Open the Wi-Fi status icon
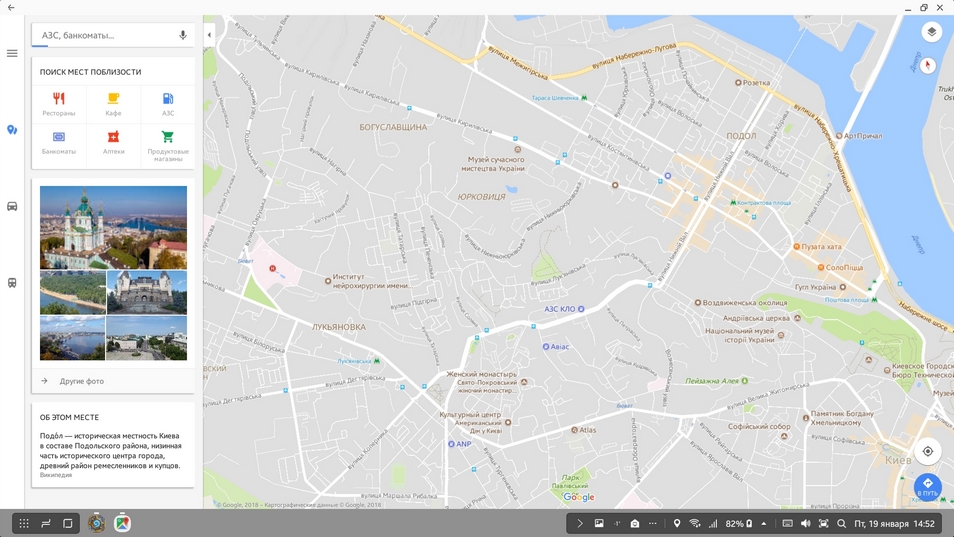The image size is (954, 537). pyautogui.click(x=694, y=524)
